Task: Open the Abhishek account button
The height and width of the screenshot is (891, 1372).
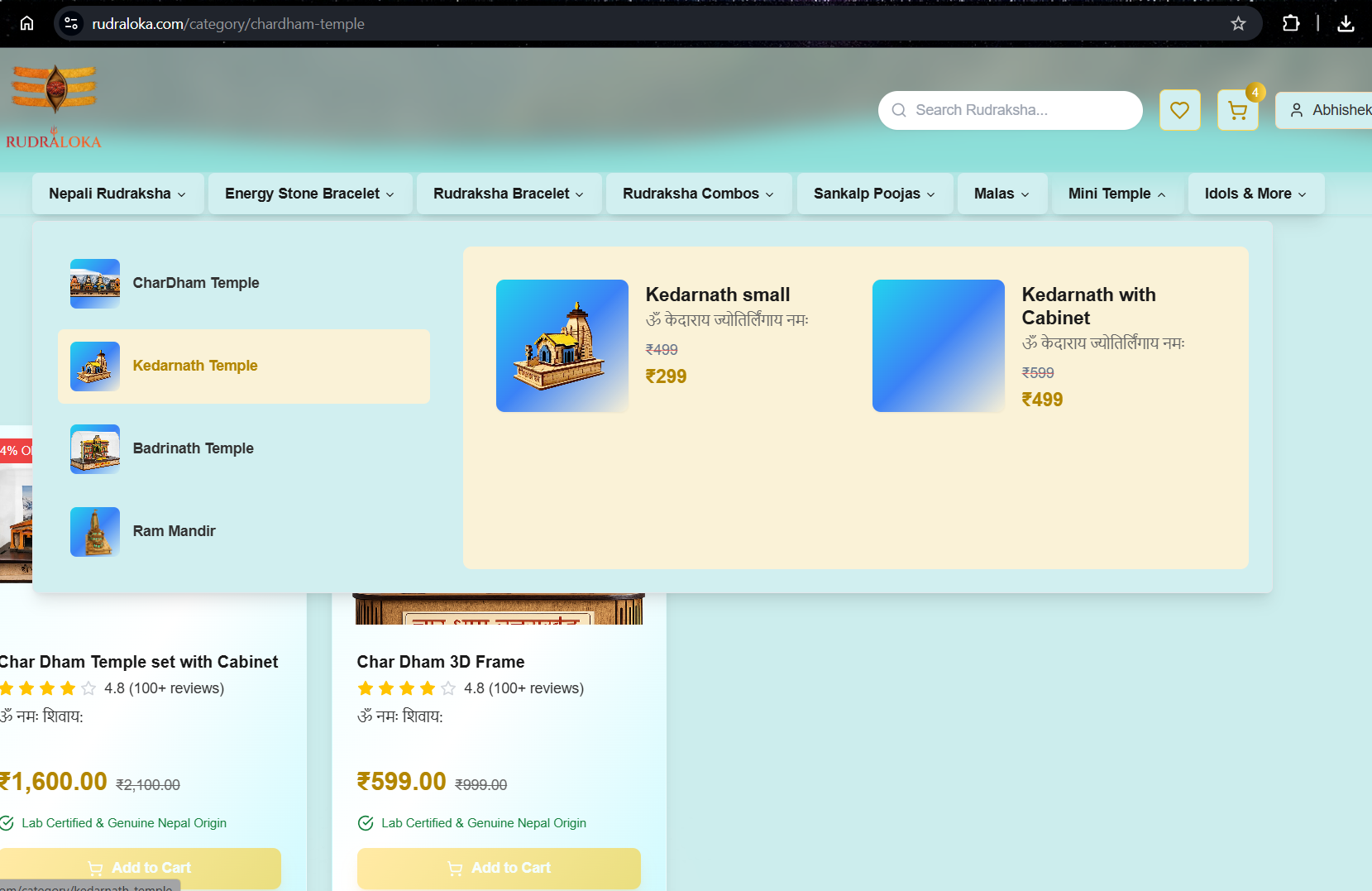Action: point(1323,110)
